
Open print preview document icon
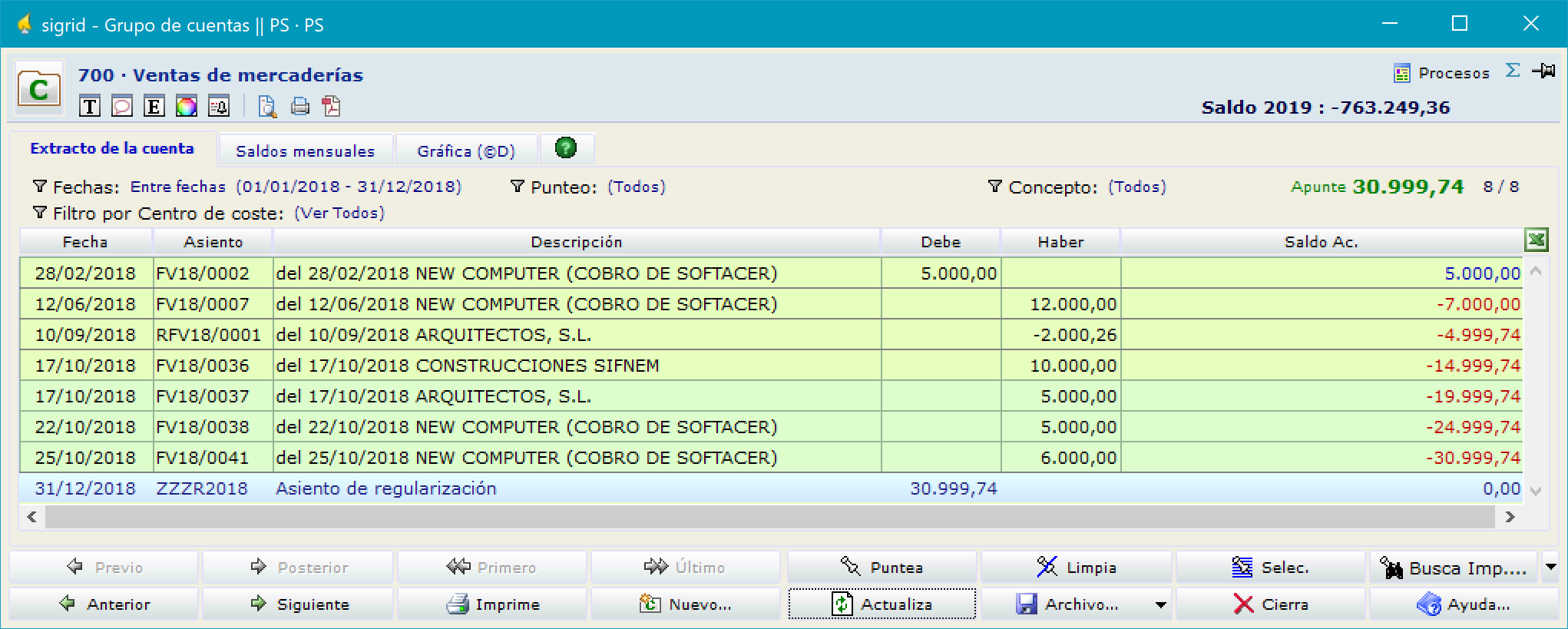(267, 106)
